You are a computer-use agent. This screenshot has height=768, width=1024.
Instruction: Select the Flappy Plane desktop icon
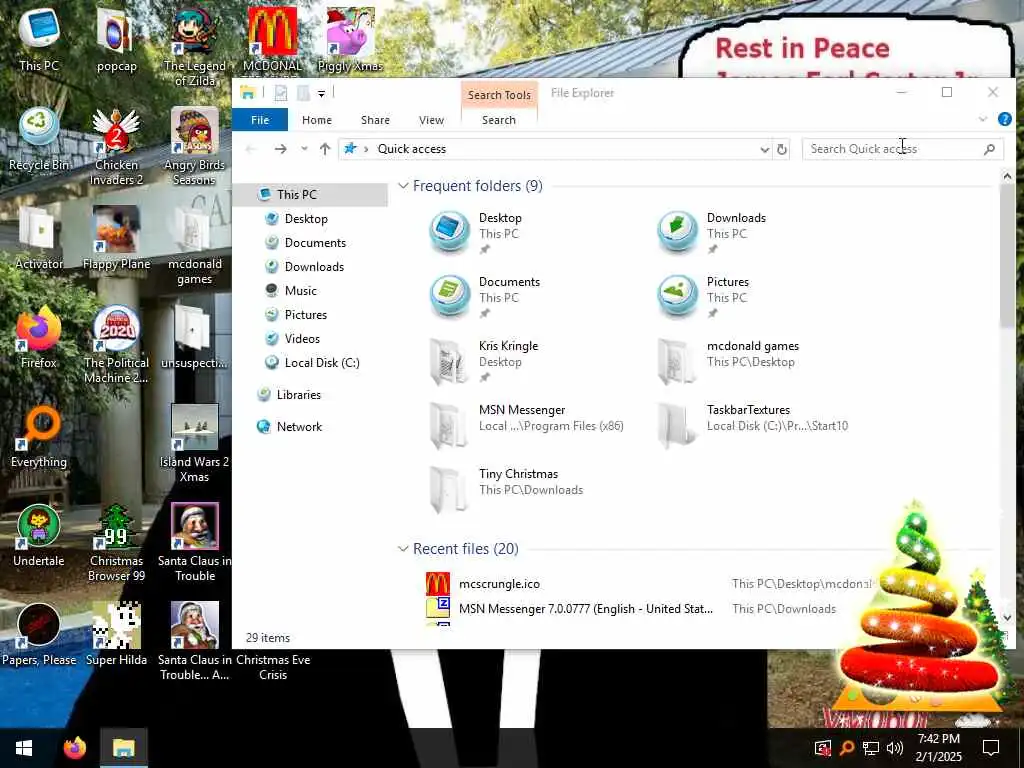(116, 238)
